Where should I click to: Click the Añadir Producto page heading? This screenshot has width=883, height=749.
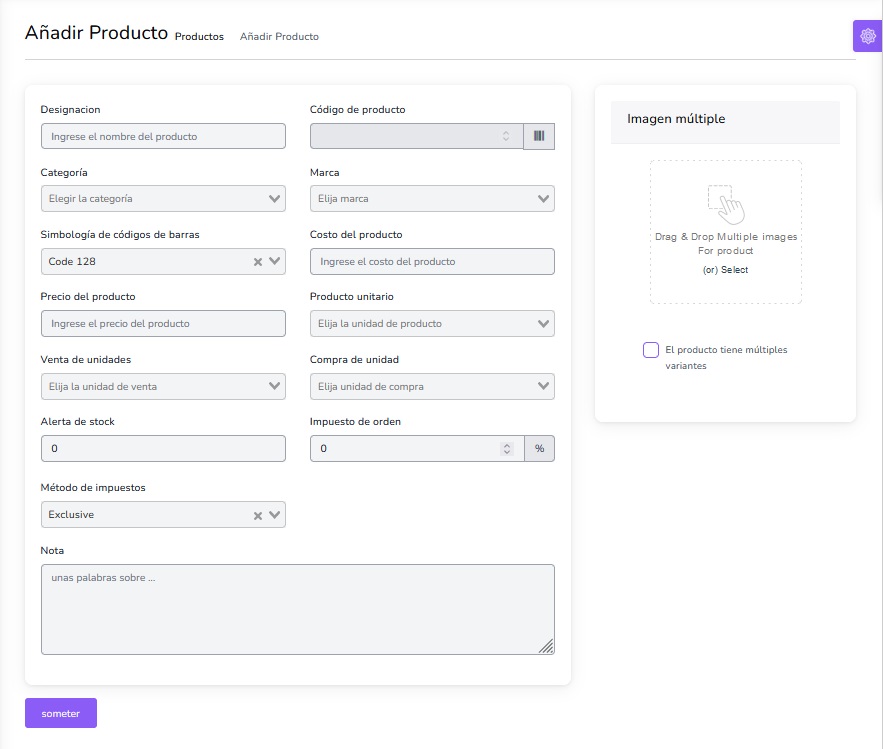96,33
